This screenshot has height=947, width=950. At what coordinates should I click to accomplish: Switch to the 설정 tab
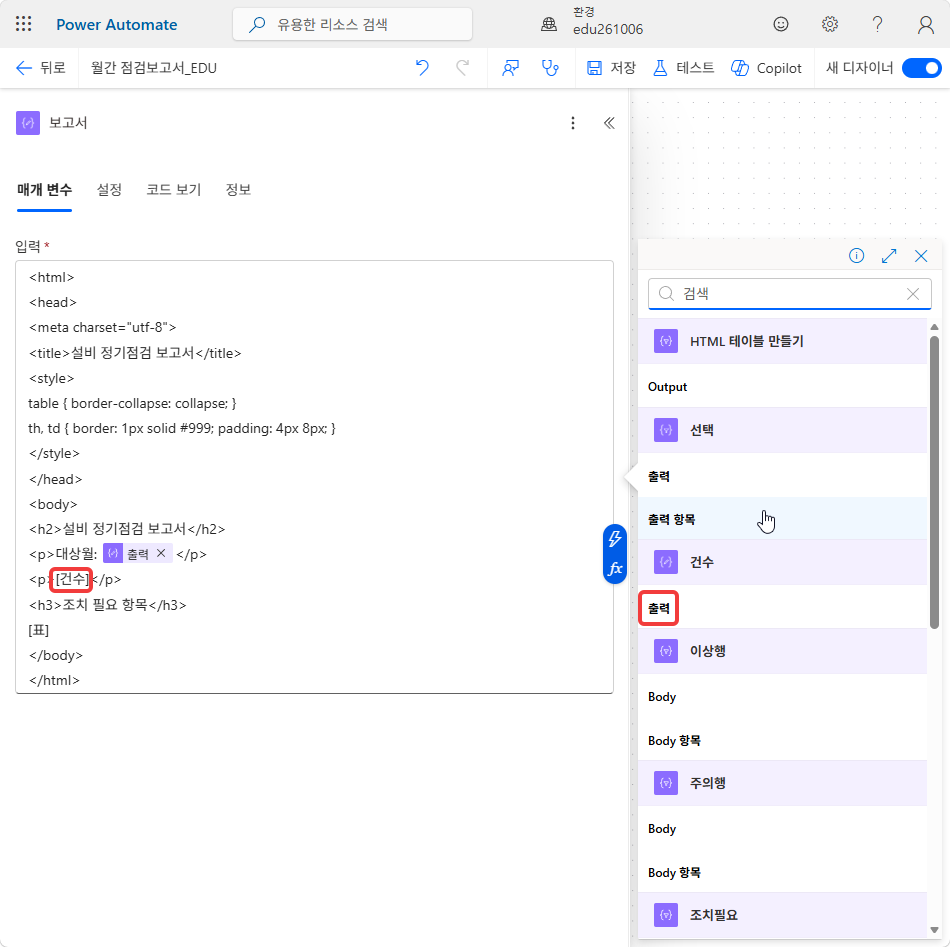tap(109, 190)
